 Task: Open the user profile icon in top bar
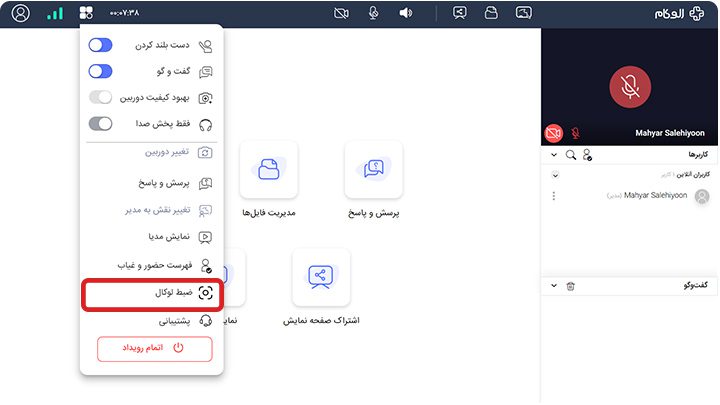pos(20,13)
